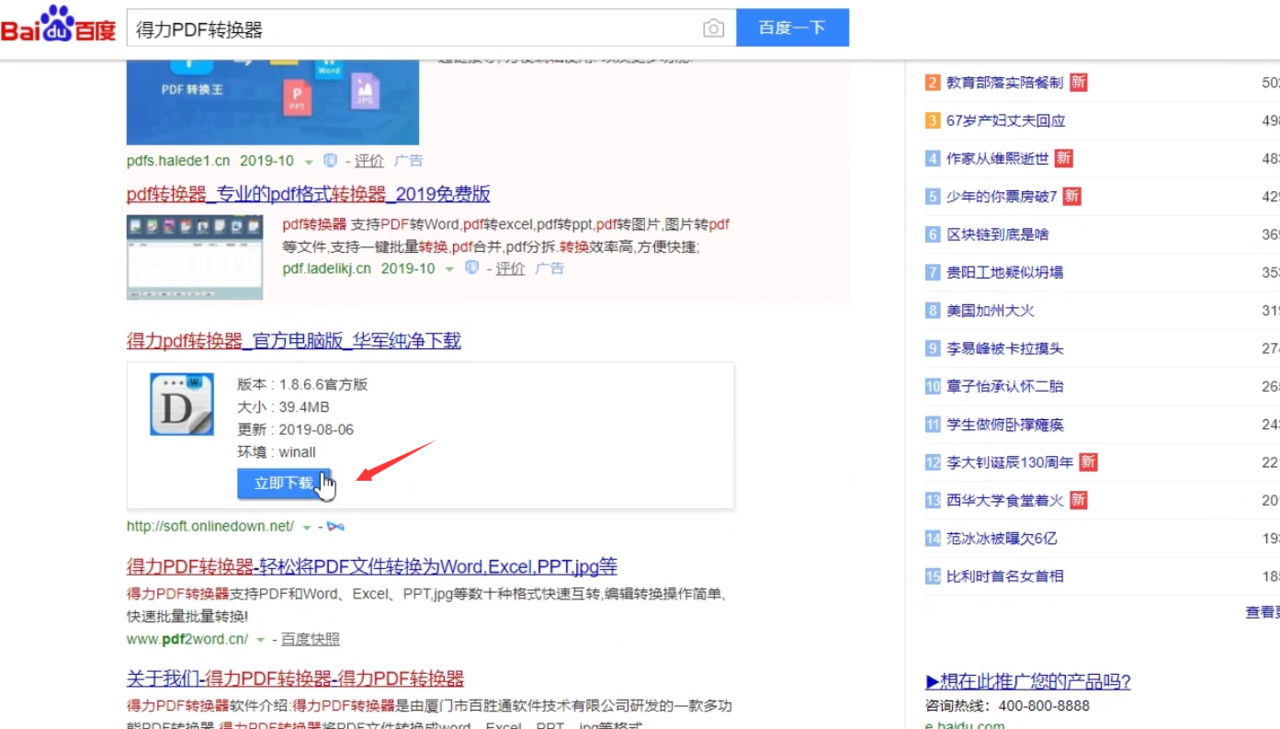Screen dimensions: 1280x729
Task: Open hot search 67岁产妇丈夫回应
Action: click(1006, 121)
